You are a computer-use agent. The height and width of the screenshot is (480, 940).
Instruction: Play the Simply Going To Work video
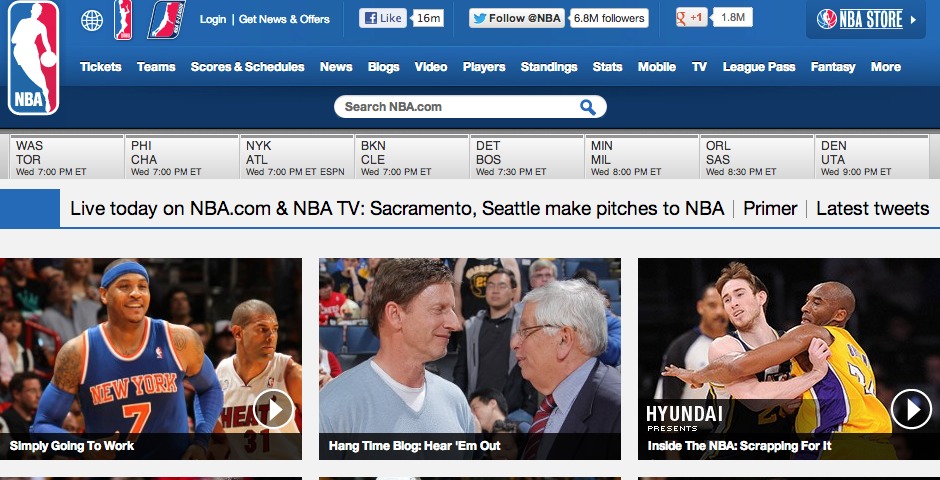click(x=273, y=409)
